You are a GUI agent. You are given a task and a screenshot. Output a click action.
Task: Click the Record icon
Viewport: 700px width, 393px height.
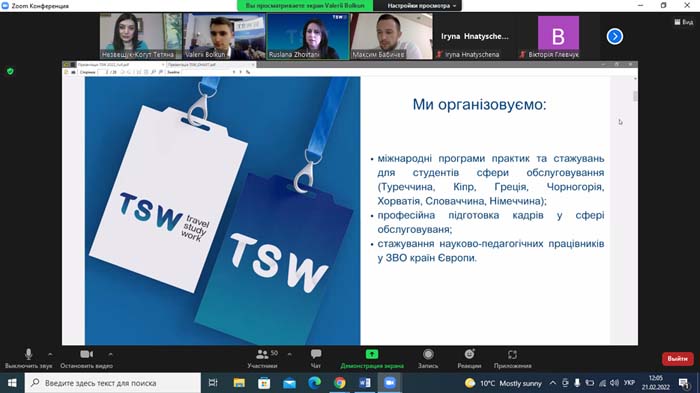tap(428, 354)
